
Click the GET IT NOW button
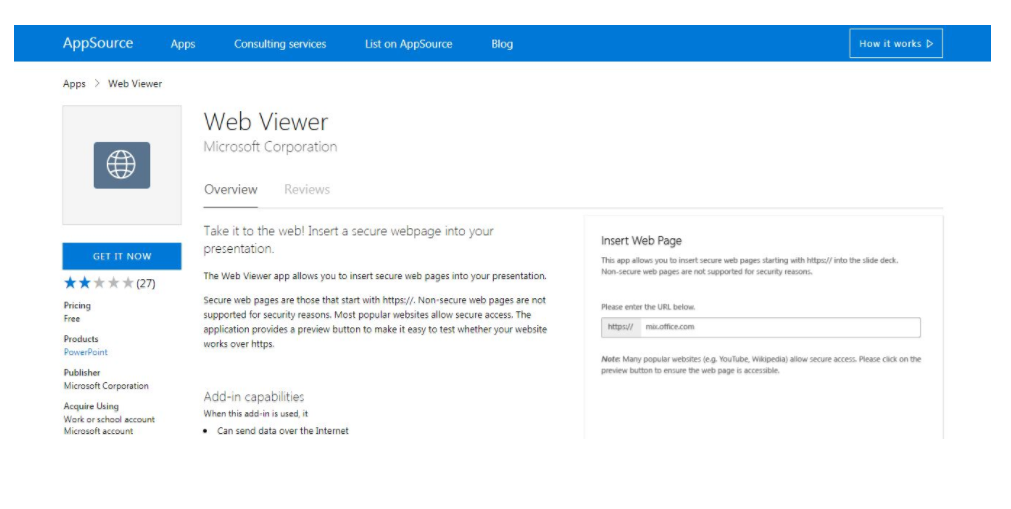click(122, 256)
